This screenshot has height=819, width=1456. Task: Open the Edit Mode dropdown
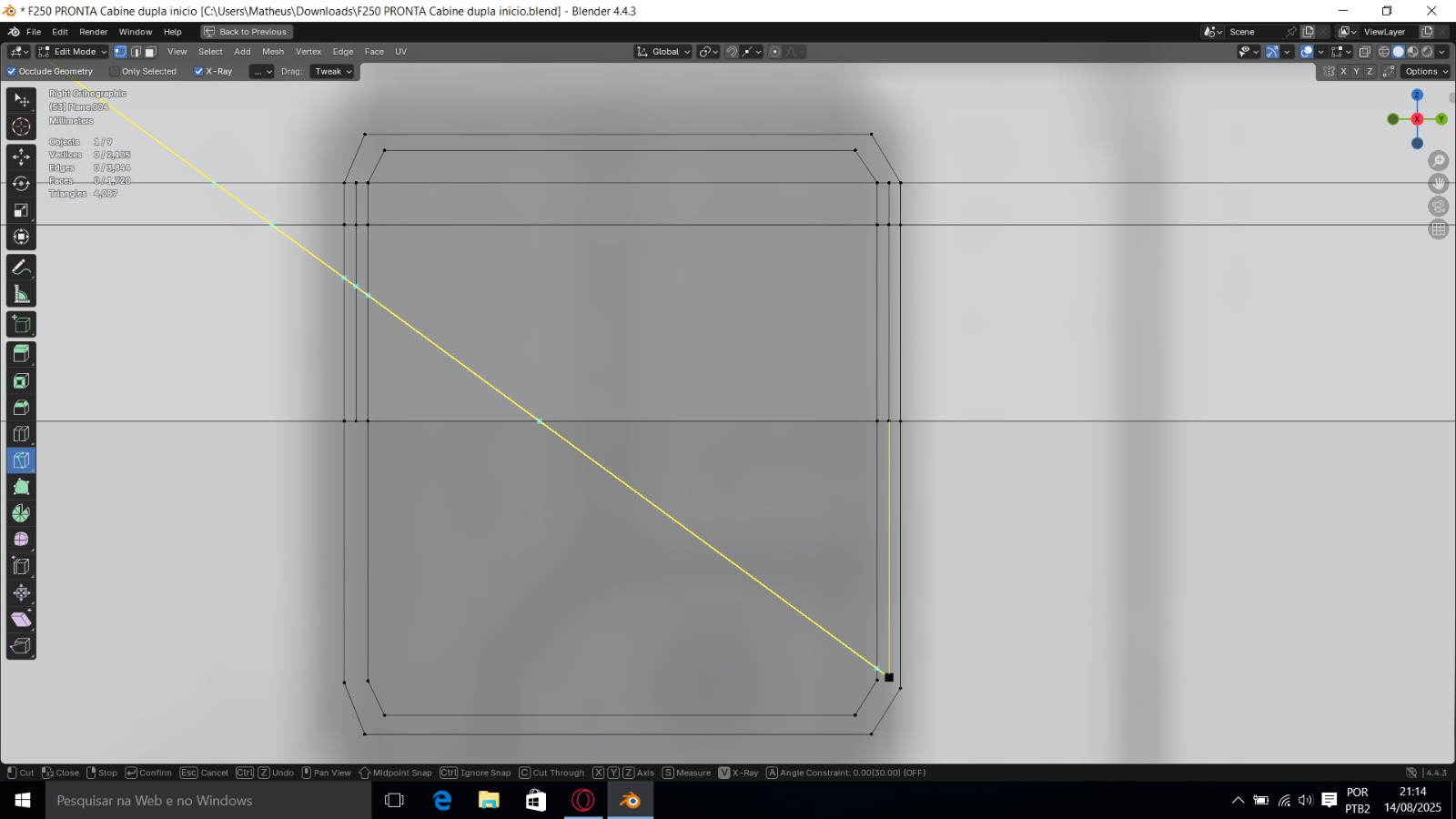coord(73,52)
